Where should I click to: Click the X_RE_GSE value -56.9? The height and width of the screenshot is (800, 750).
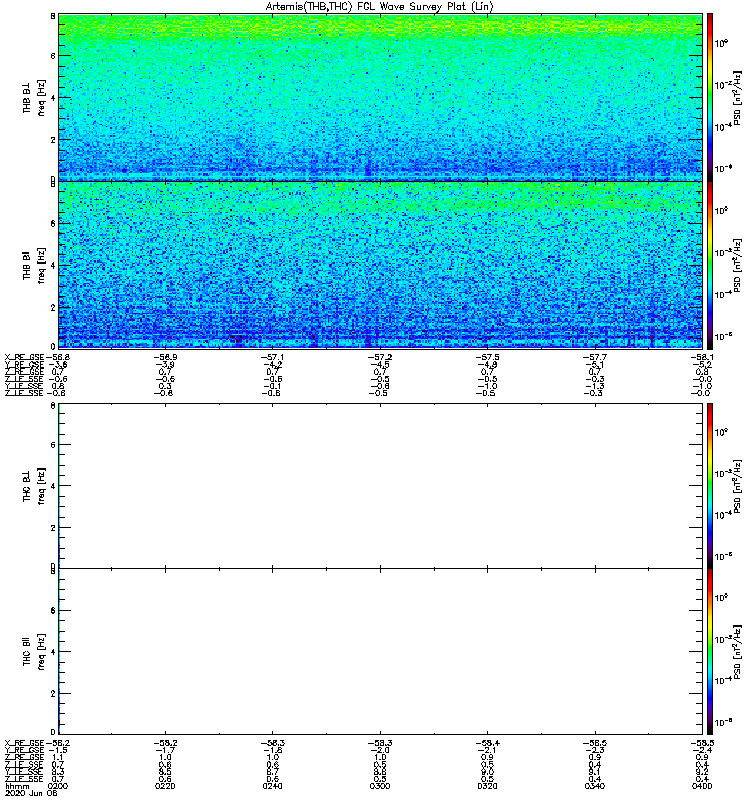[x=165, y=357]
